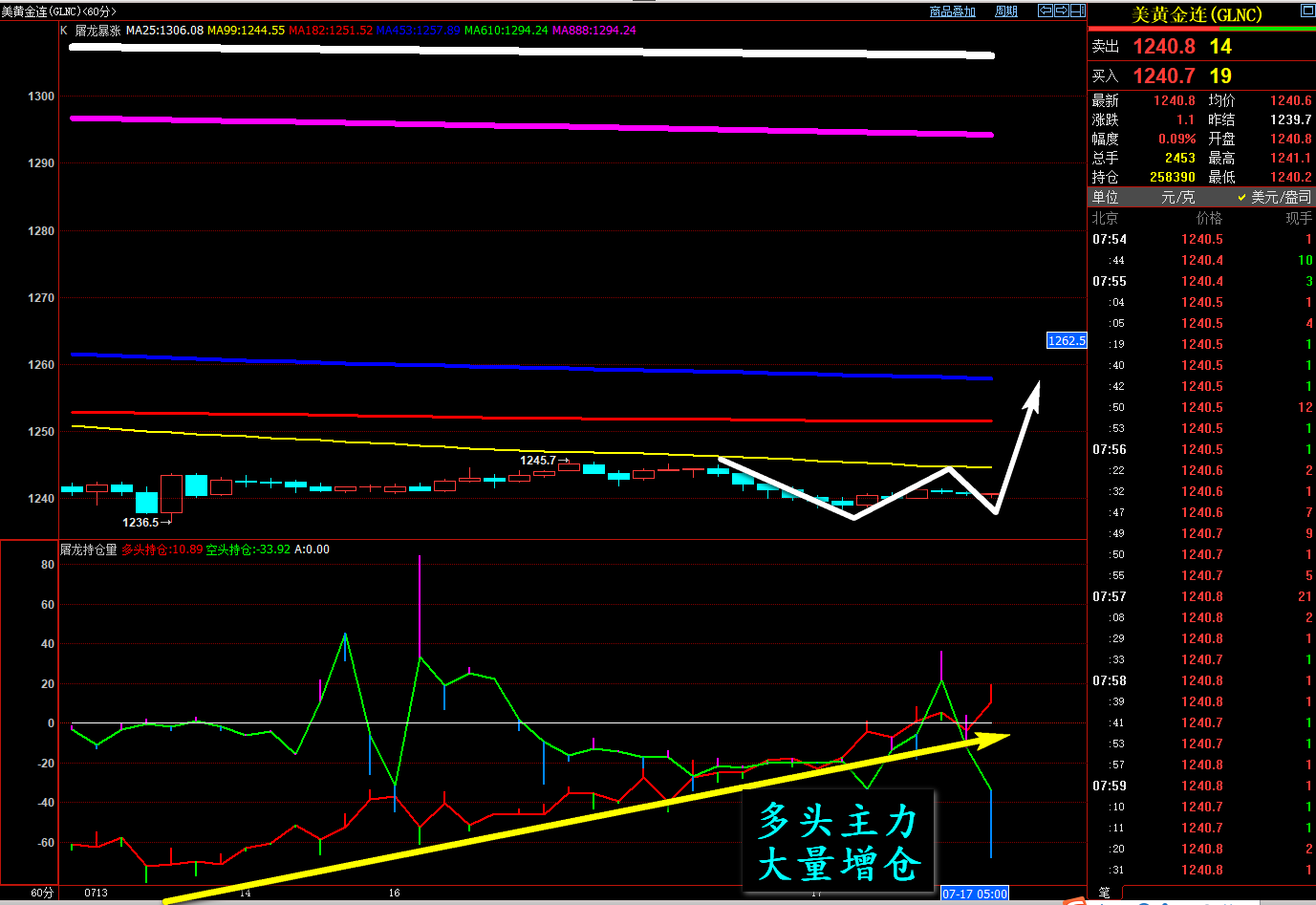Click the K indicator icon before 屠龙暴涨
Image resolution: width=1316 pixels, height=905 pixels.
click(x=64, y=31)
